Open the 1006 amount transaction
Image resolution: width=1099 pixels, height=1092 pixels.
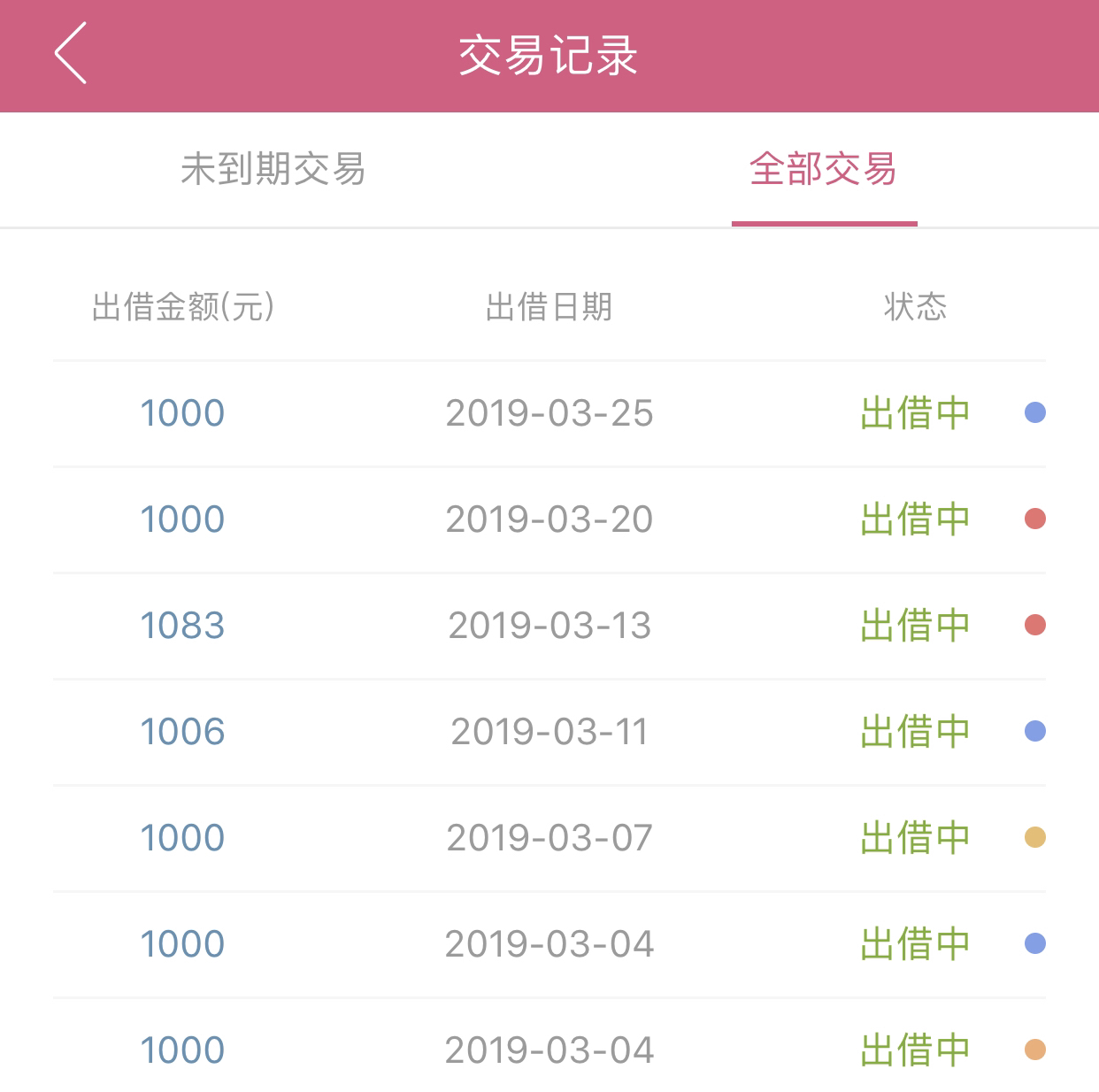click(x=549, y=732)
